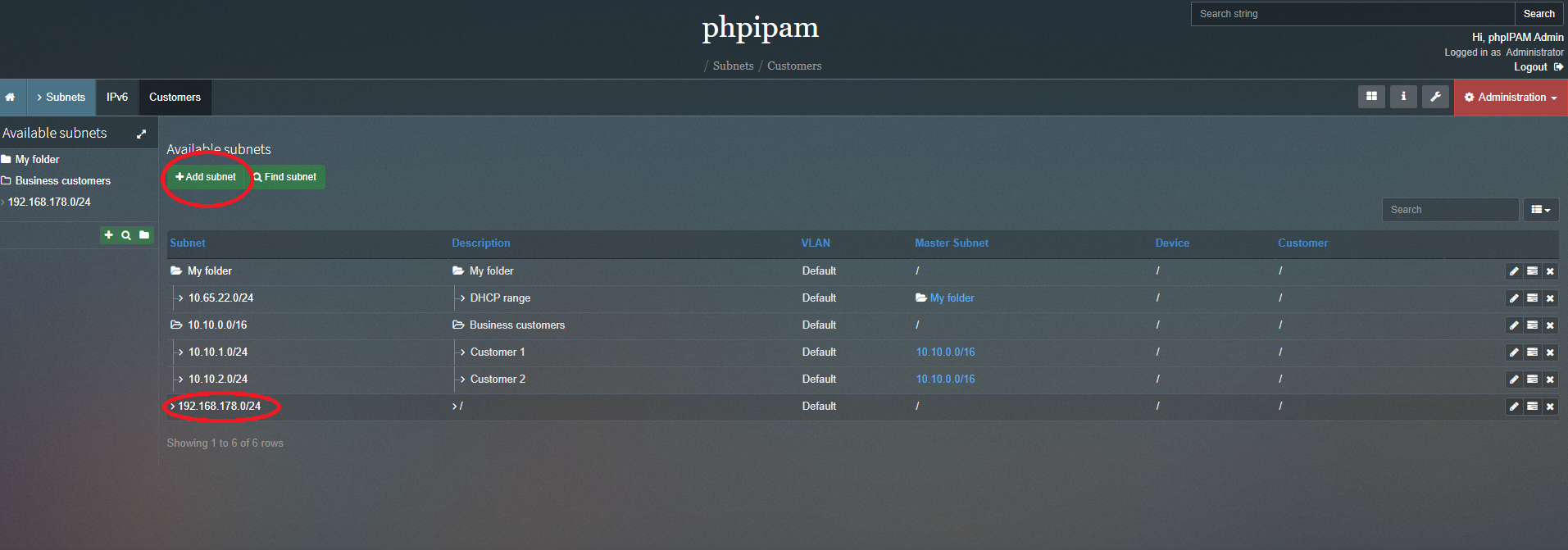Click Customers in the breadcrumb trail

pos(794,66)
